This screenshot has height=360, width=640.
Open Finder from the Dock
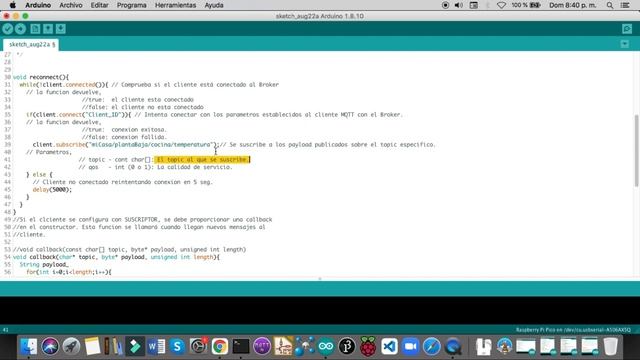pos(29,347)
